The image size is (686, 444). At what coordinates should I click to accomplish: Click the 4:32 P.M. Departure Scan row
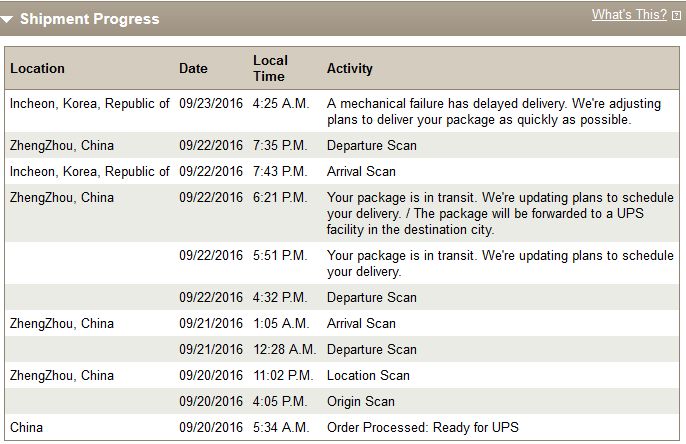click(371, 298)
